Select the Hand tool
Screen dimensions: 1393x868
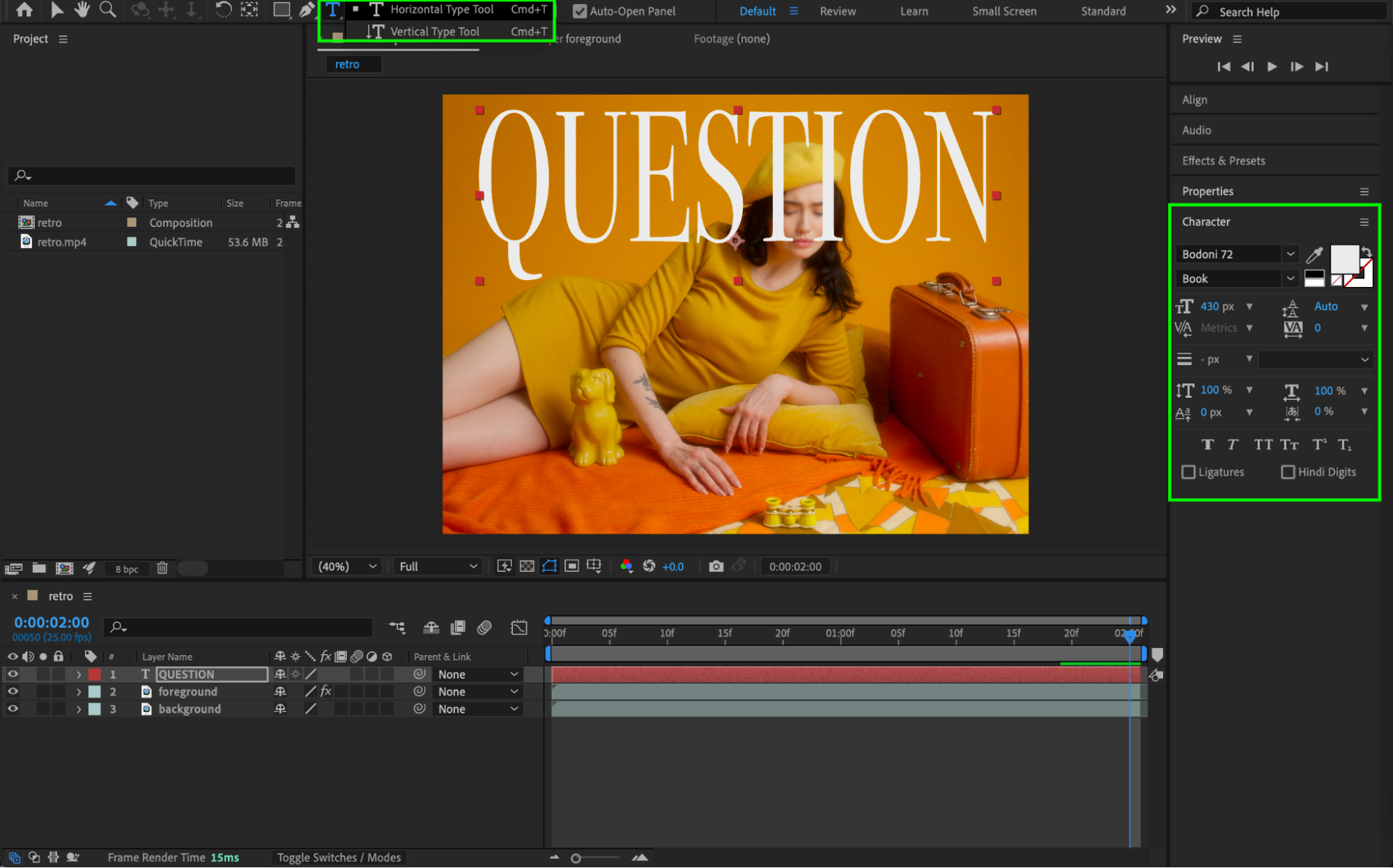82,10
